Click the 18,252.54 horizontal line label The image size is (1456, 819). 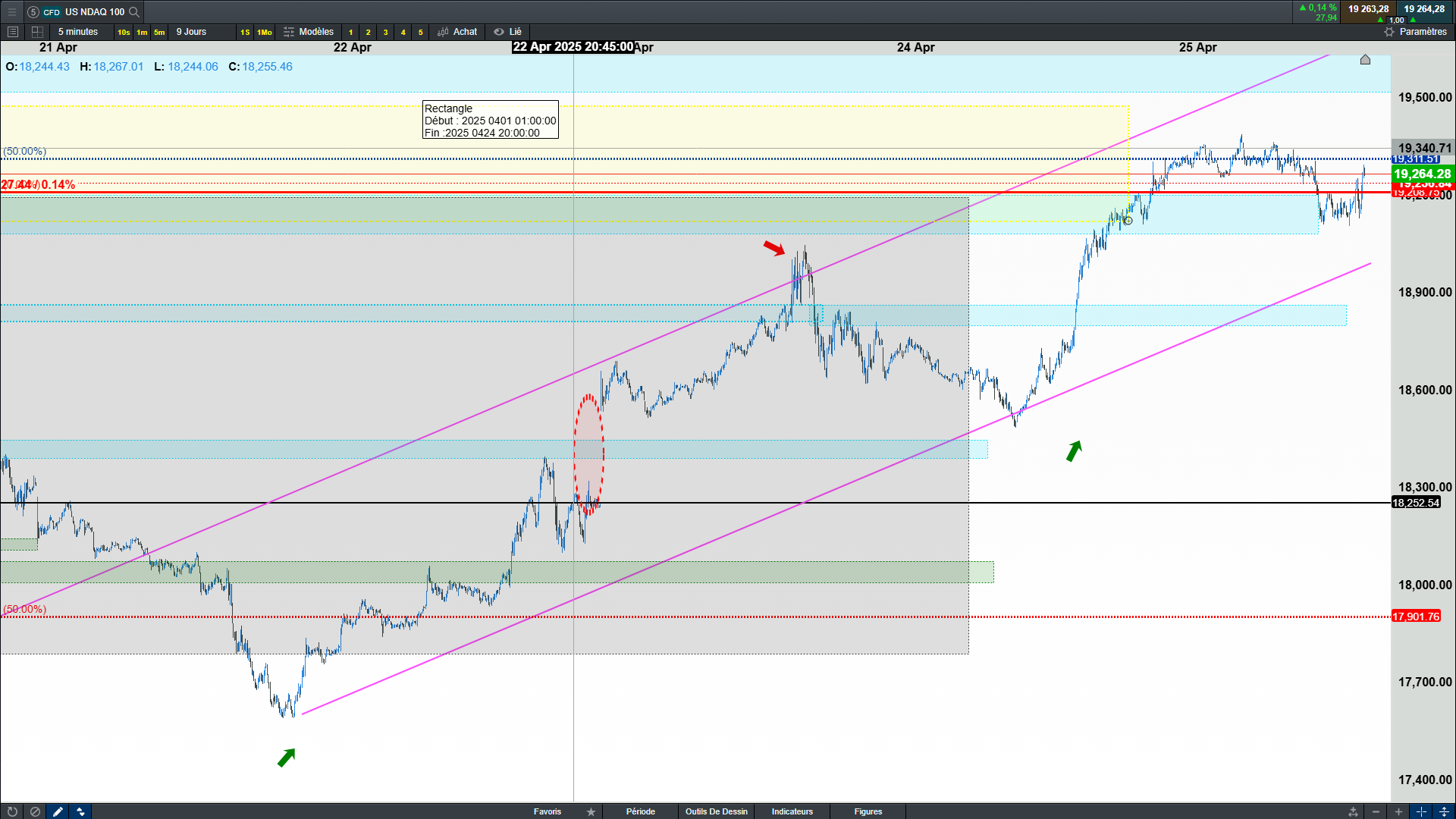(x=1416, y=503)
